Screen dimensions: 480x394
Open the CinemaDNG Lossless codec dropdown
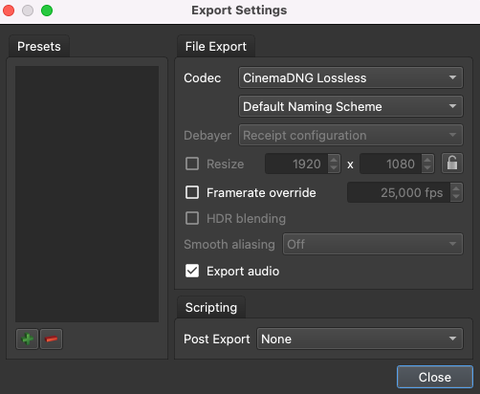[x=351, y=78]
